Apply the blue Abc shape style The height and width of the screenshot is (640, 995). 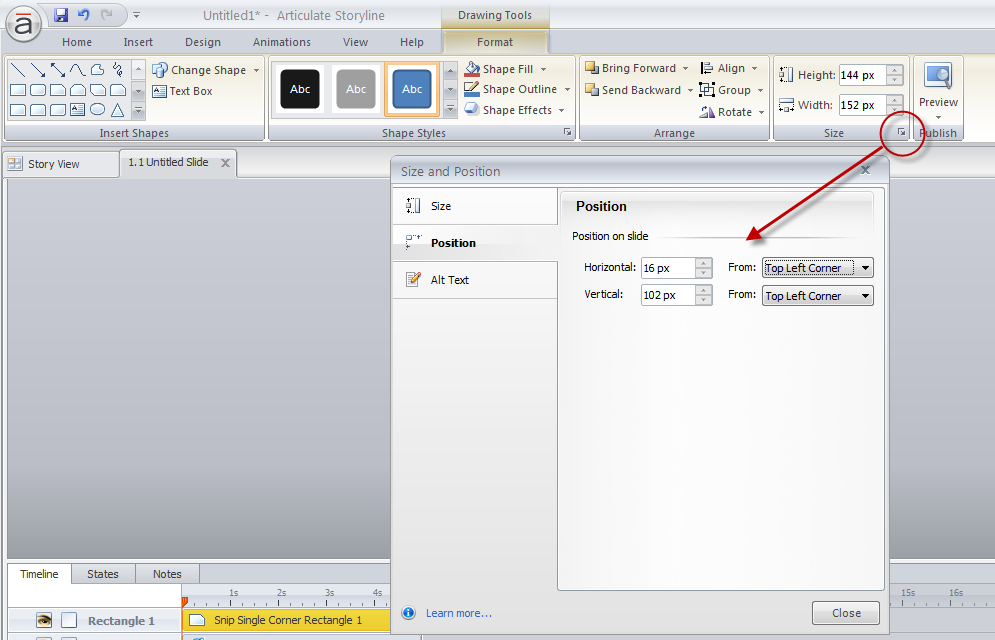412,89
